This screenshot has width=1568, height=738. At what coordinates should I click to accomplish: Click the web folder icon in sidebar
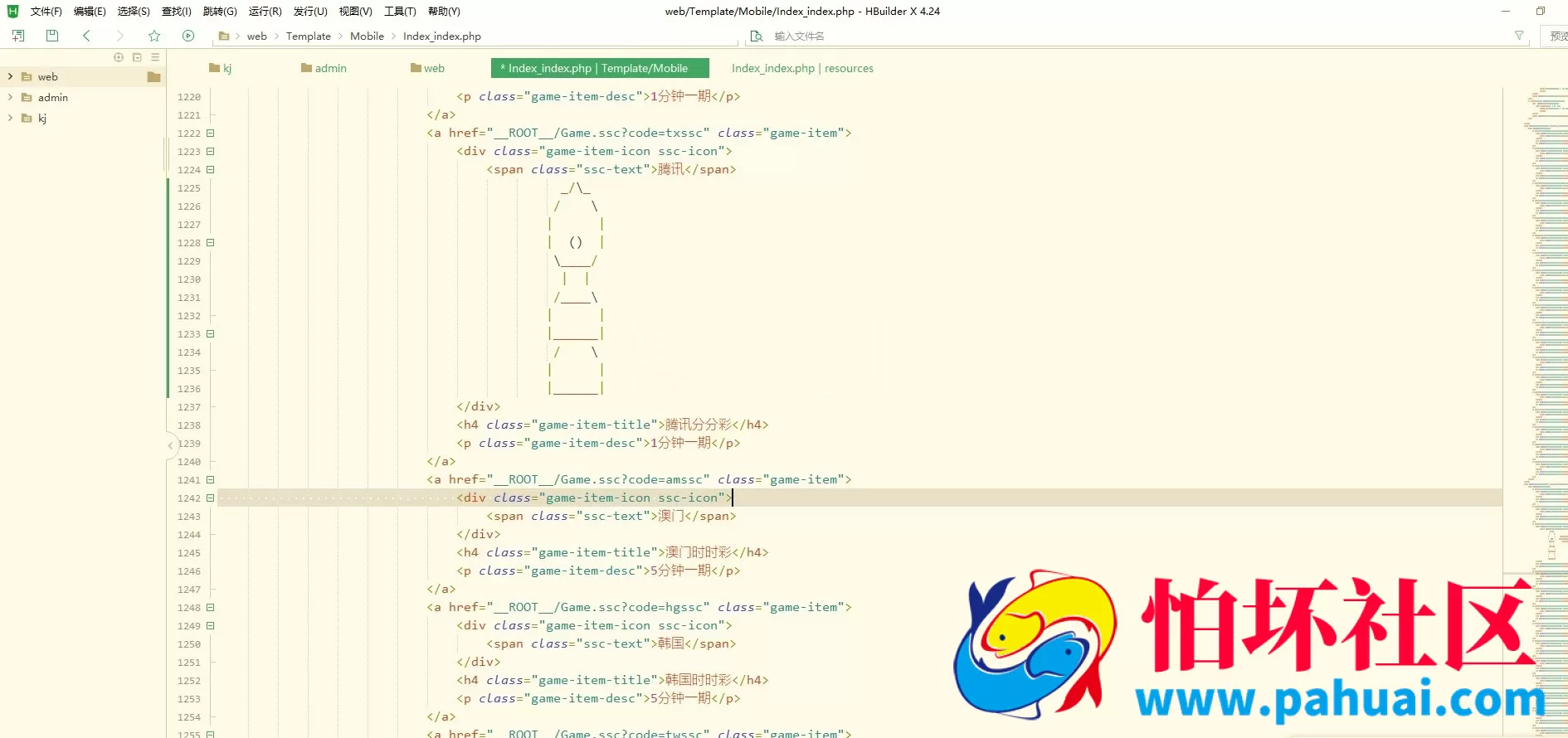pyautogui.click(x=27, y=77)
